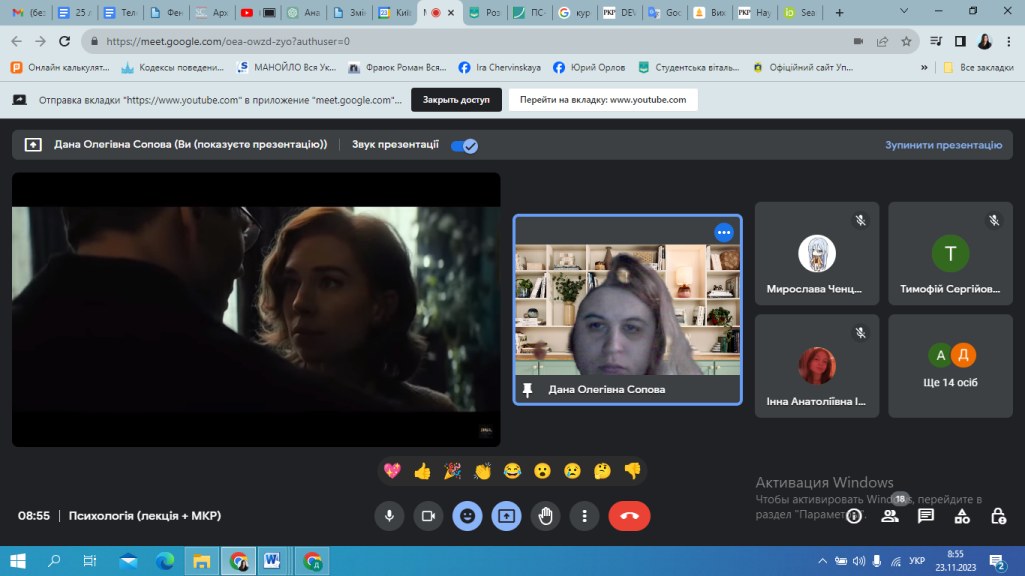1025x576 pixels.
Task: Toggle the present screen button
Action: click(x=506, y=516)
